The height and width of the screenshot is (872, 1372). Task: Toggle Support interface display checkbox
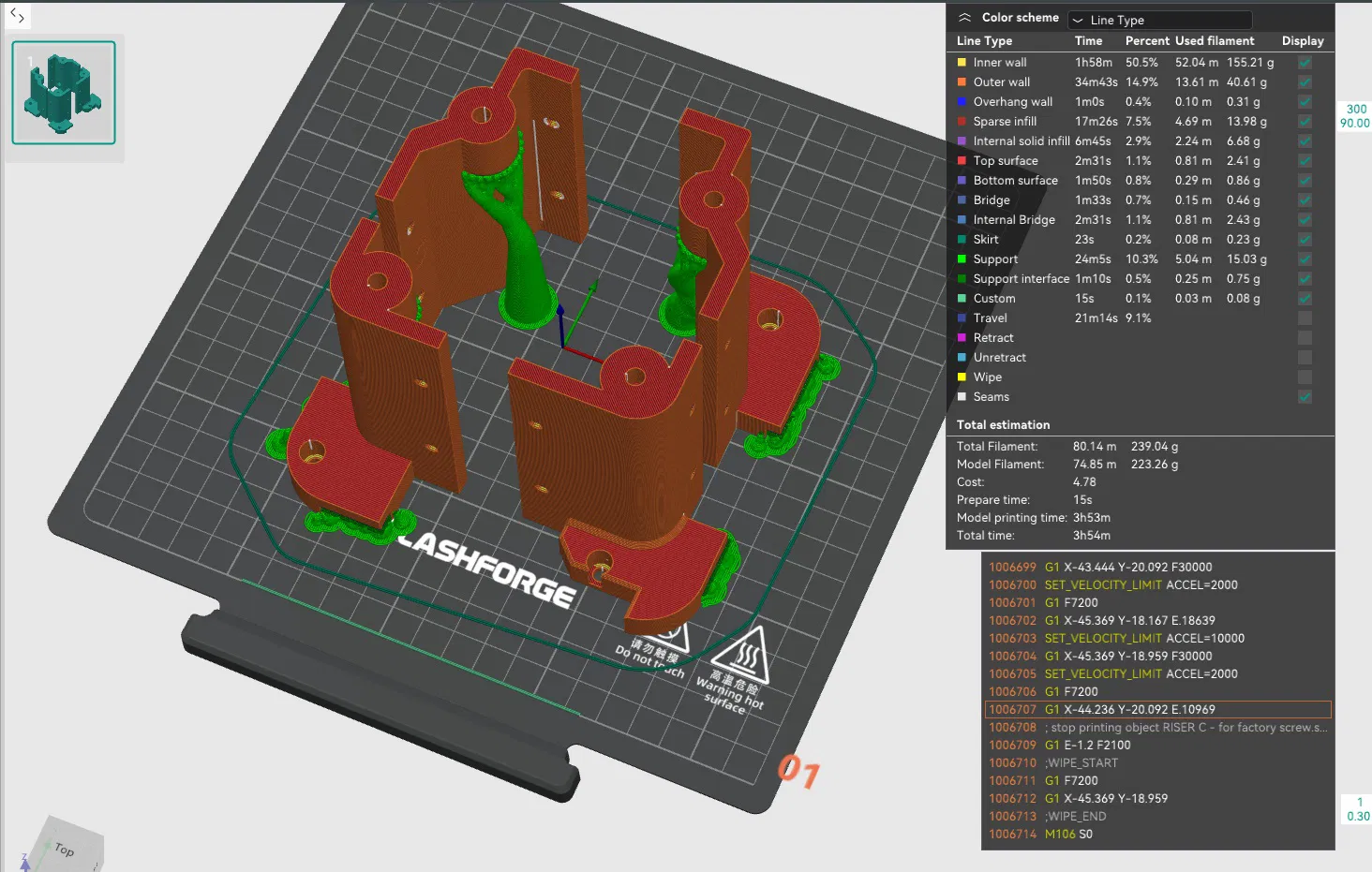pyautogui.click(x=1305, y=279)
